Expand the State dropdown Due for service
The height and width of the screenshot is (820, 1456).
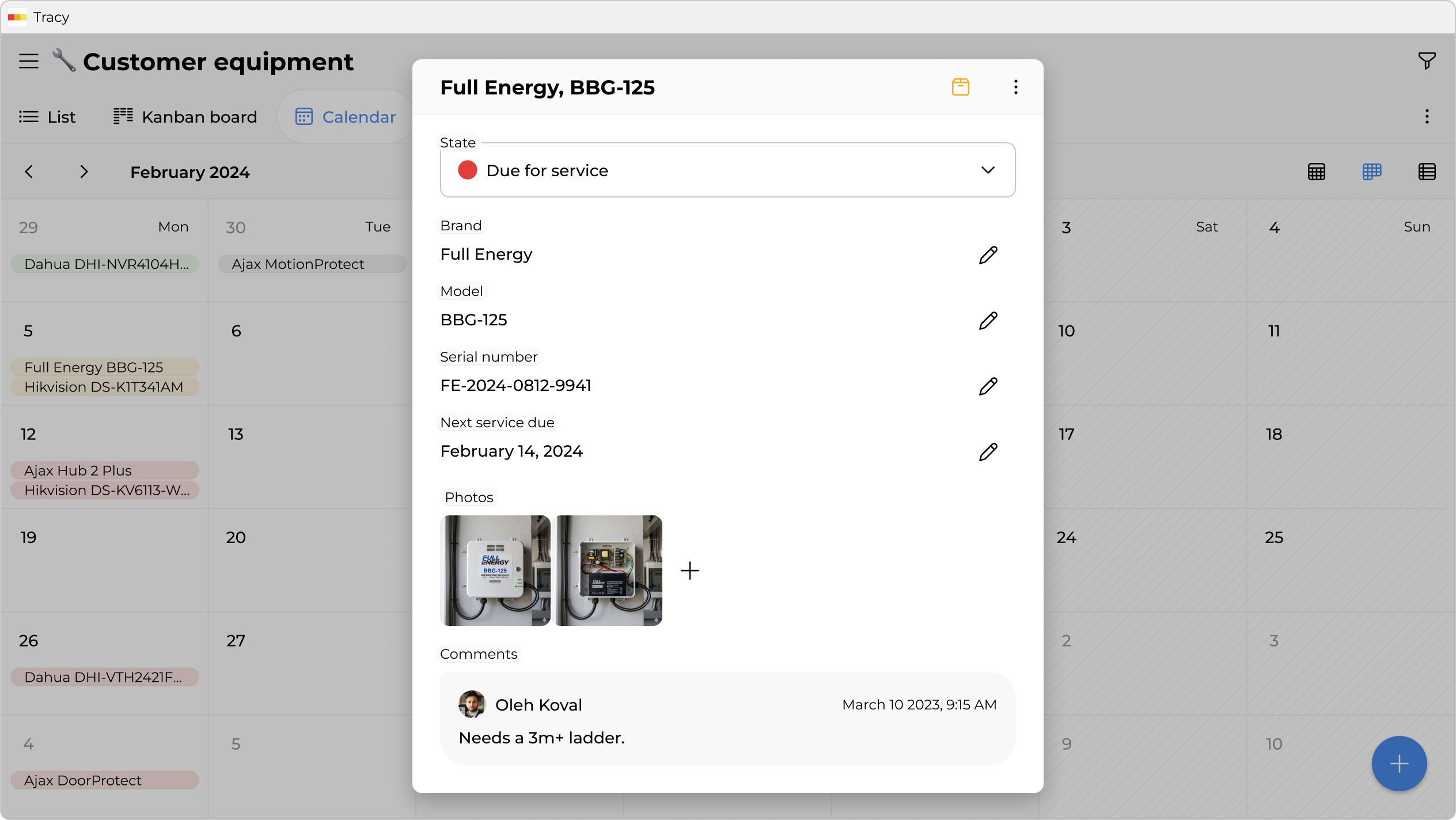[x=727, y=170]
